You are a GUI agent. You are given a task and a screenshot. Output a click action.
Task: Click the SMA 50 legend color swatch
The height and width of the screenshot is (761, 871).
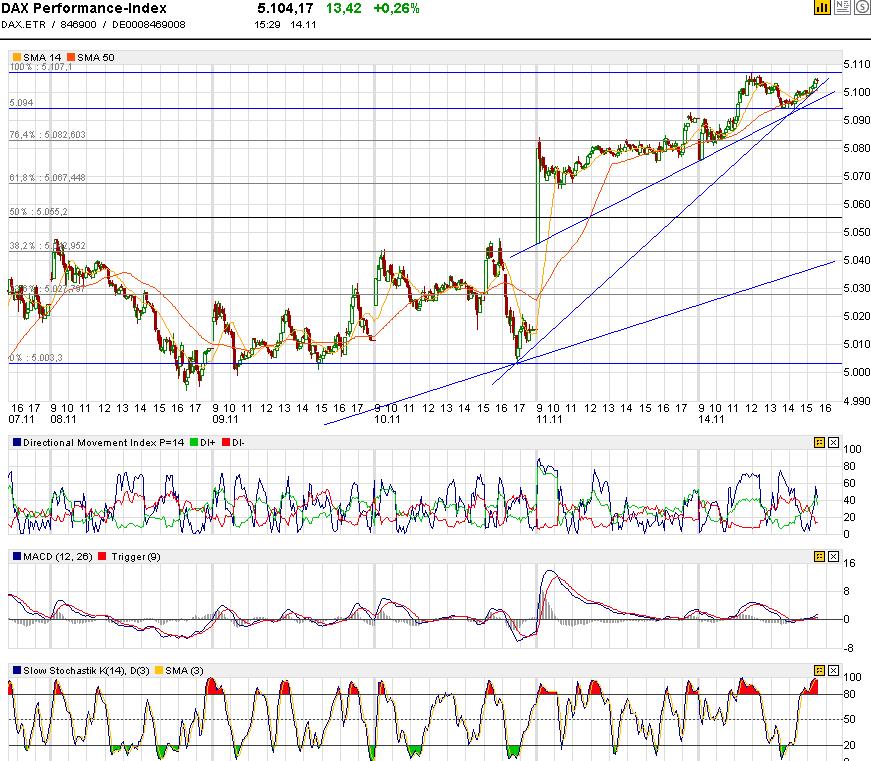(x=71, y=57)
